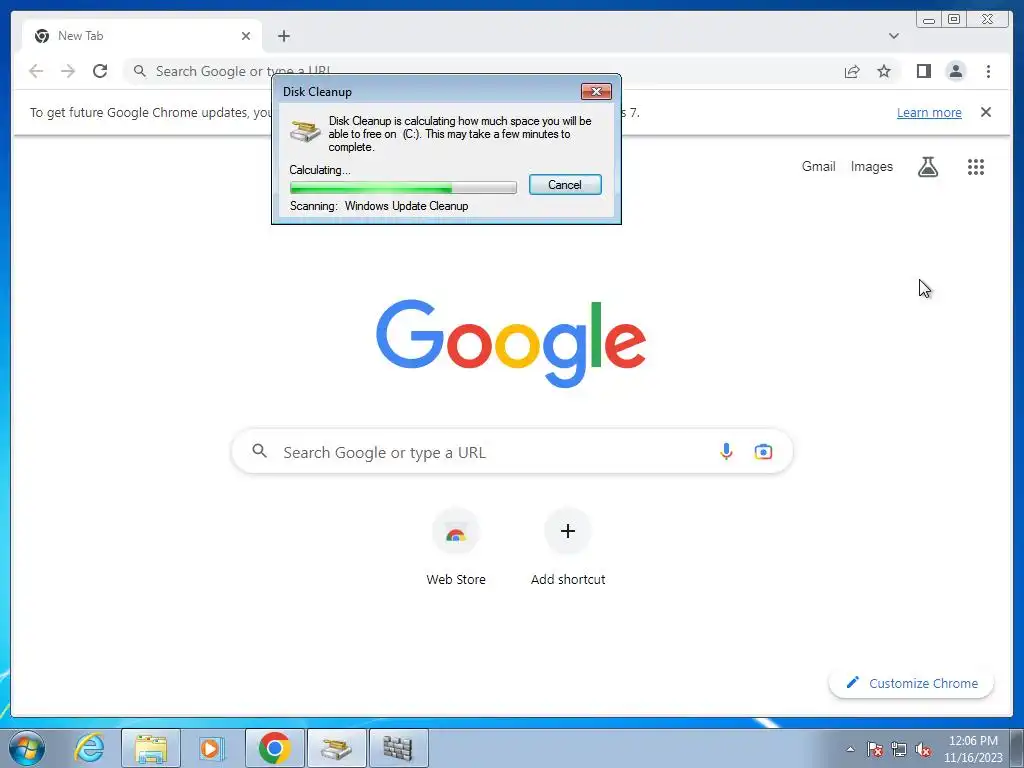Click the taskbar clock and date
The width and height of the screenshot is (1024, 768).
click(x=972, y=749)
